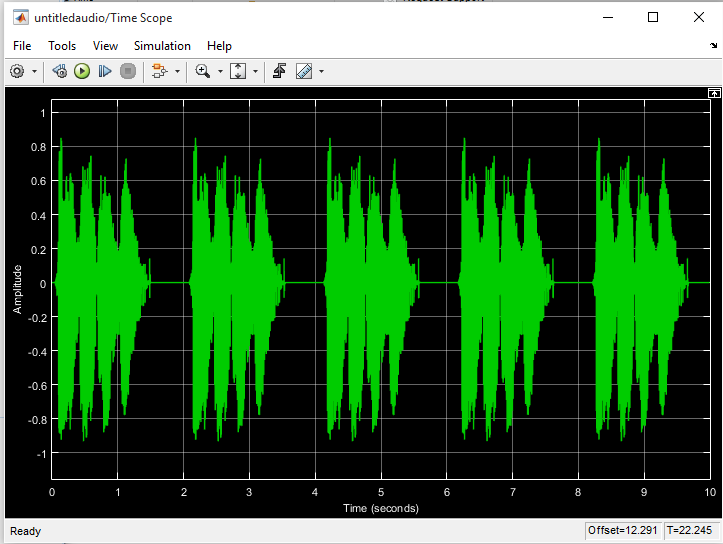Viewport: 723px width, 544px height.
Task: Click the T=22.245 status field
Action: coord(690,531)
